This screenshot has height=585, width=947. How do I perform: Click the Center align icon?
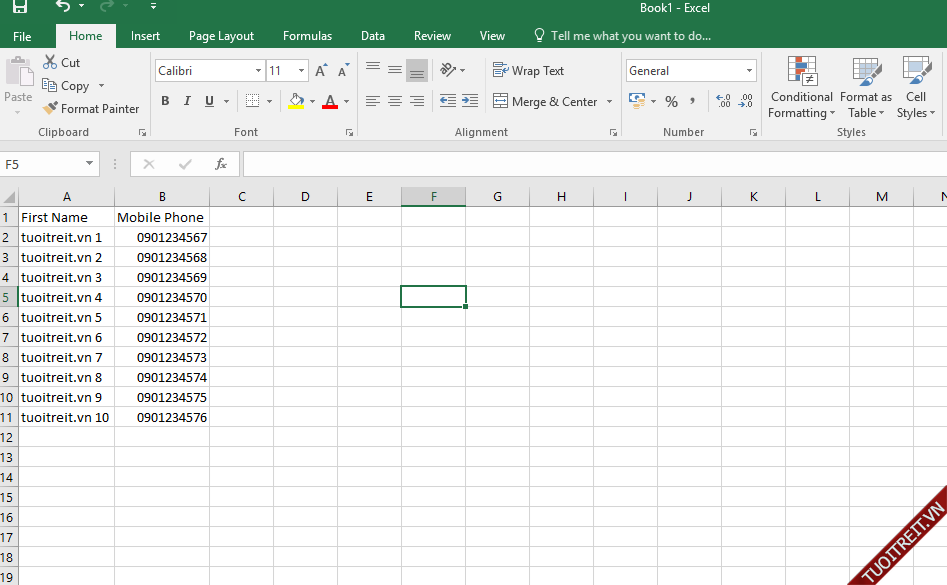395,101
